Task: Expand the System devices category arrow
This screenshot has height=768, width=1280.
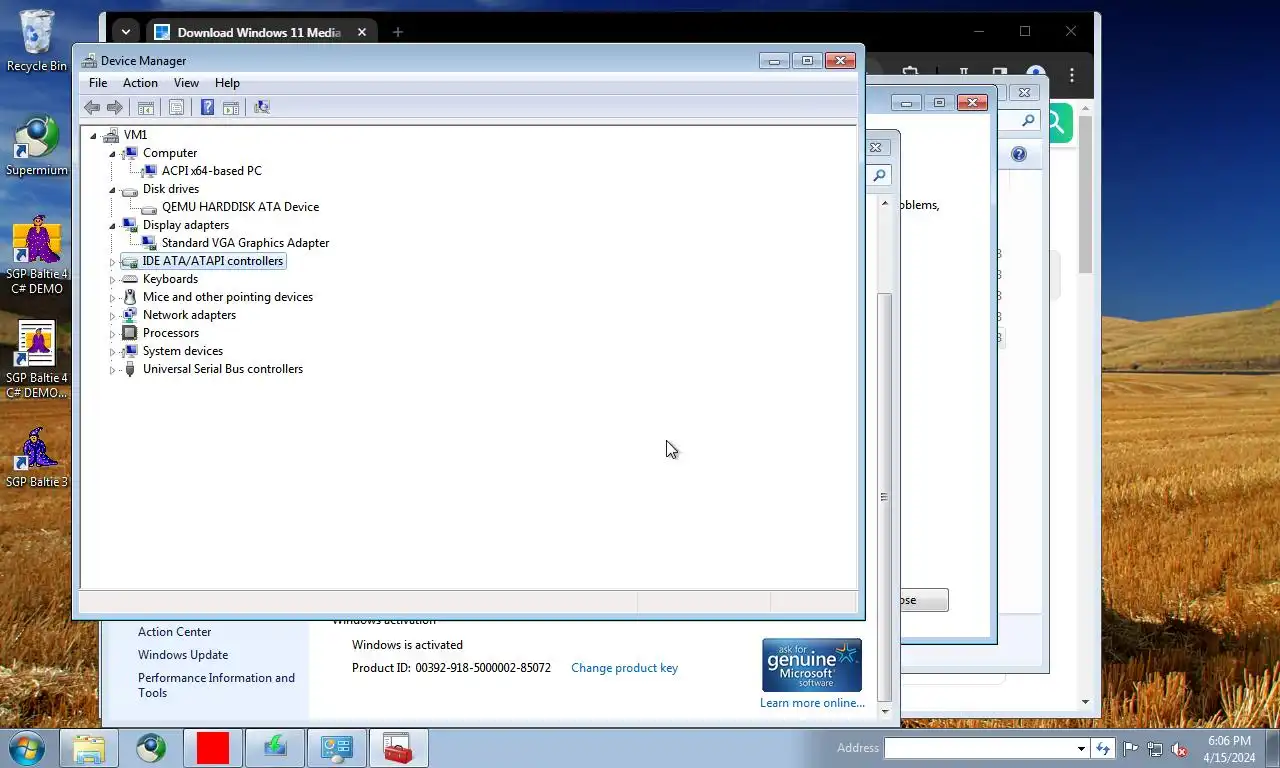Action: tap(112, 351)
